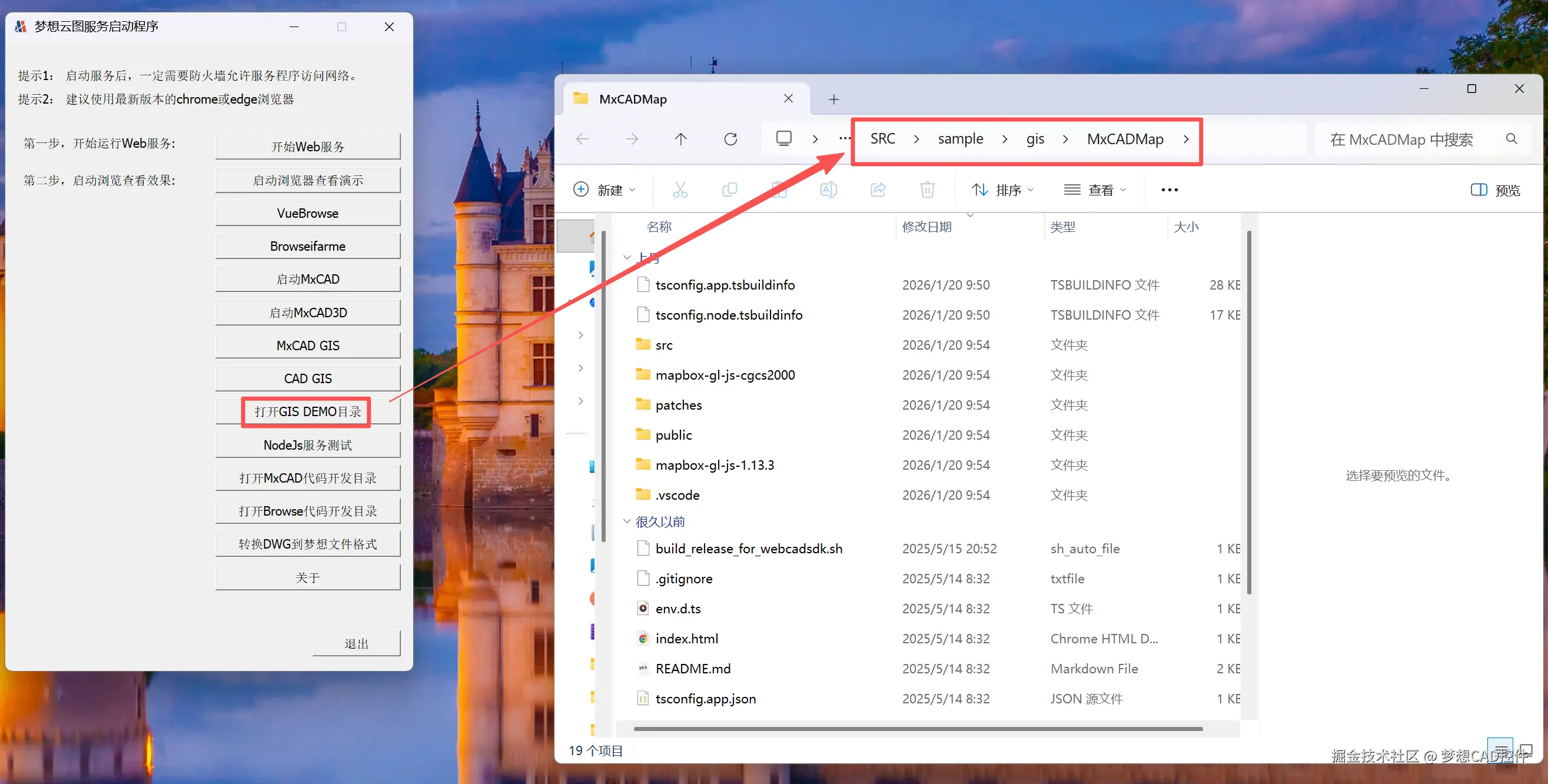Click the Share icon in toolbar
1548x784 pixels.
(878, 190)
